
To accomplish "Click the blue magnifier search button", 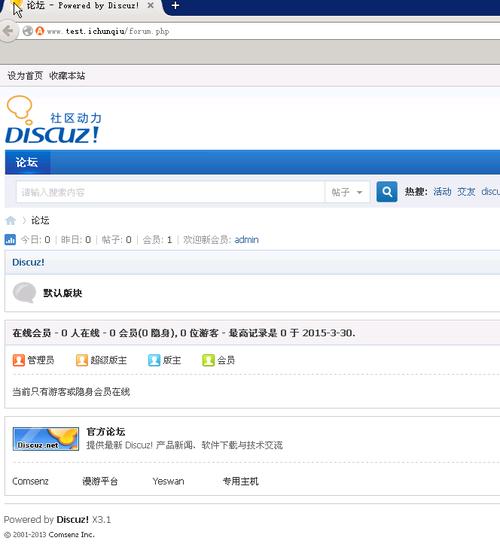I will point(387,192).
